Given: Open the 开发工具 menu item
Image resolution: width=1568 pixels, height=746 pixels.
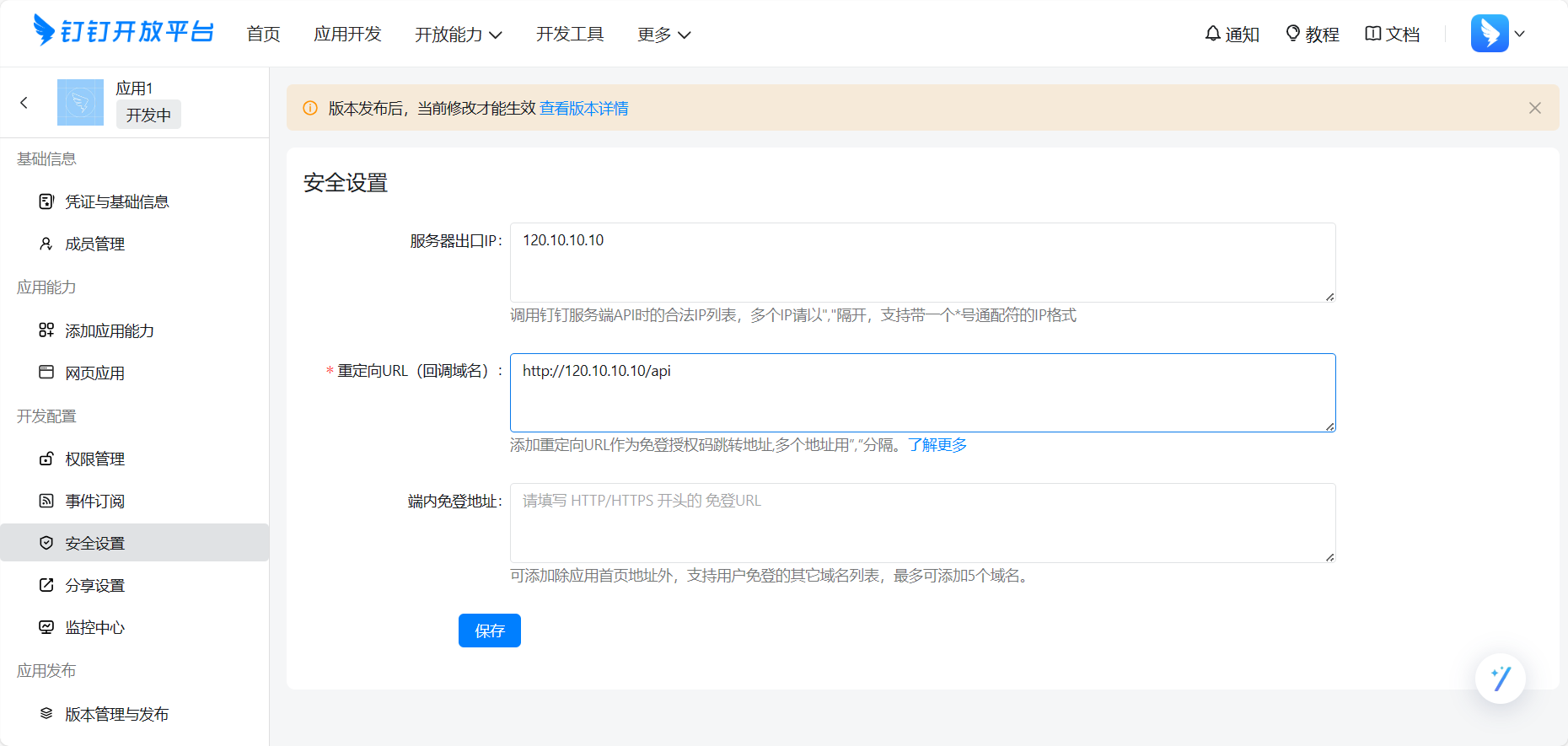Looking at the screenshot, I should click(x=570, y=35).
